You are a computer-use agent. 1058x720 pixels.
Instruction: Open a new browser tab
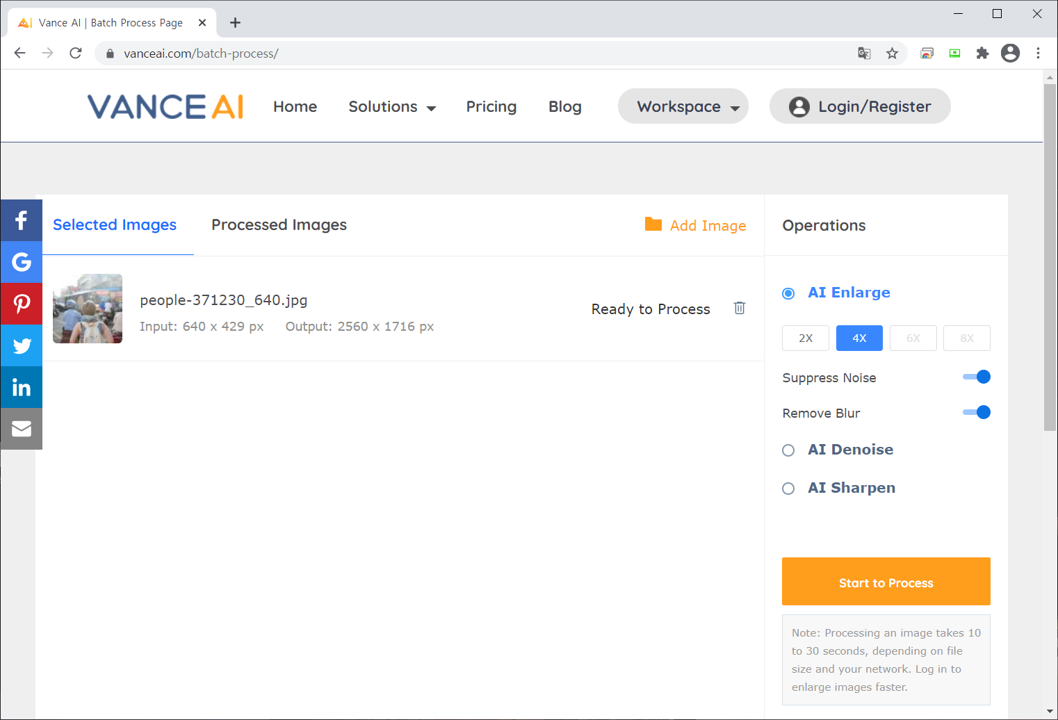click(x=235, y=23)
